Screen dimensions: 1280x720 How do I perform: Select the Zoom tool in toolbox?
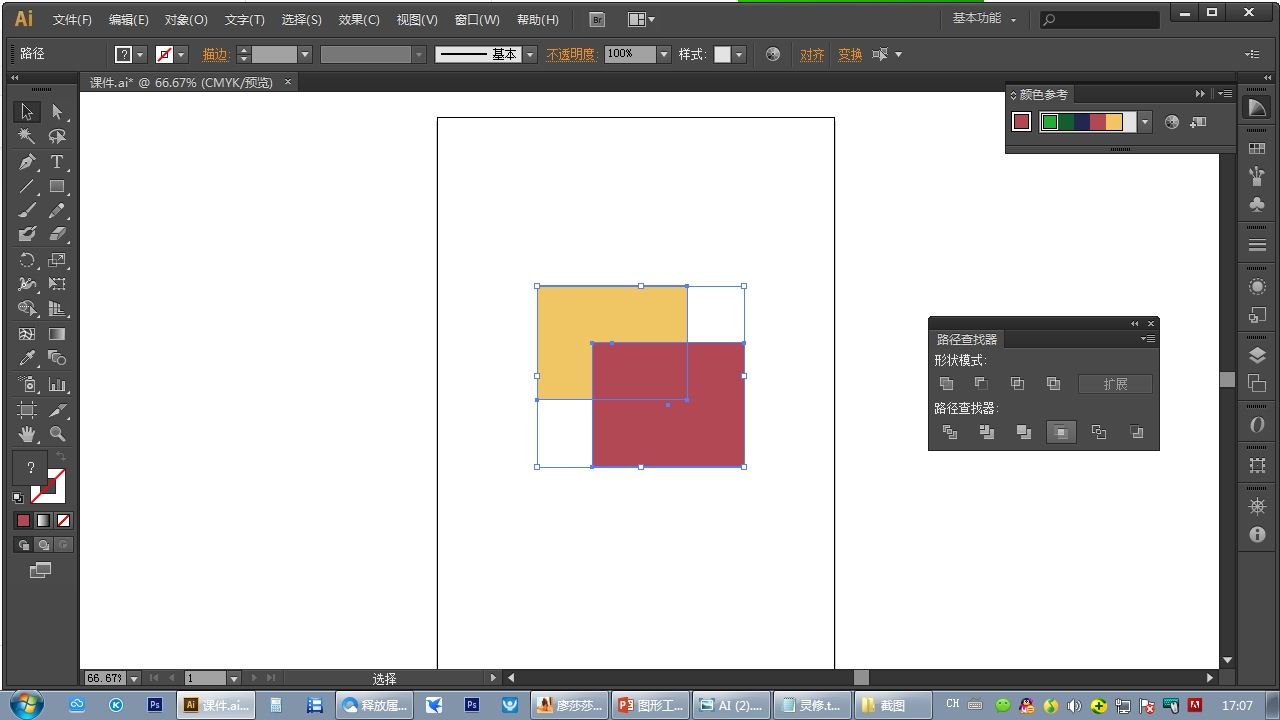pos(57,434)
